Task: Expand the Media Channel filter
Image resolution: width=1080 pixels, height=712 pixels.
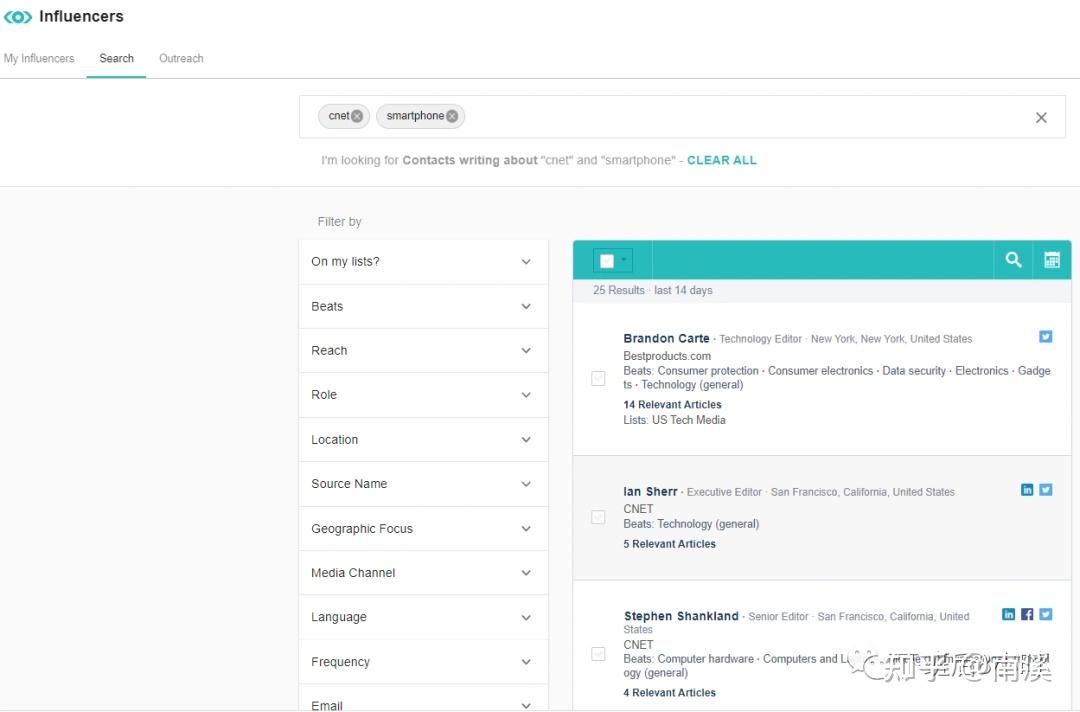Action: (x=423, y=573)
